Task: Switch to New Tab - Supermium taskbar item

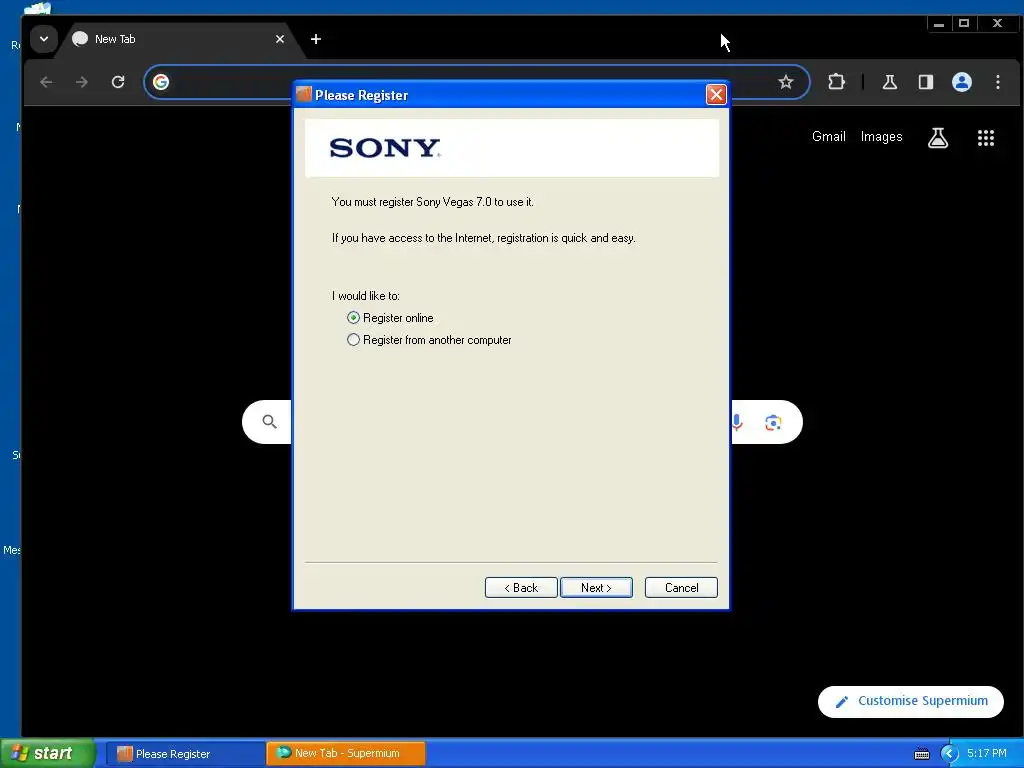Action: pos(346,753)
